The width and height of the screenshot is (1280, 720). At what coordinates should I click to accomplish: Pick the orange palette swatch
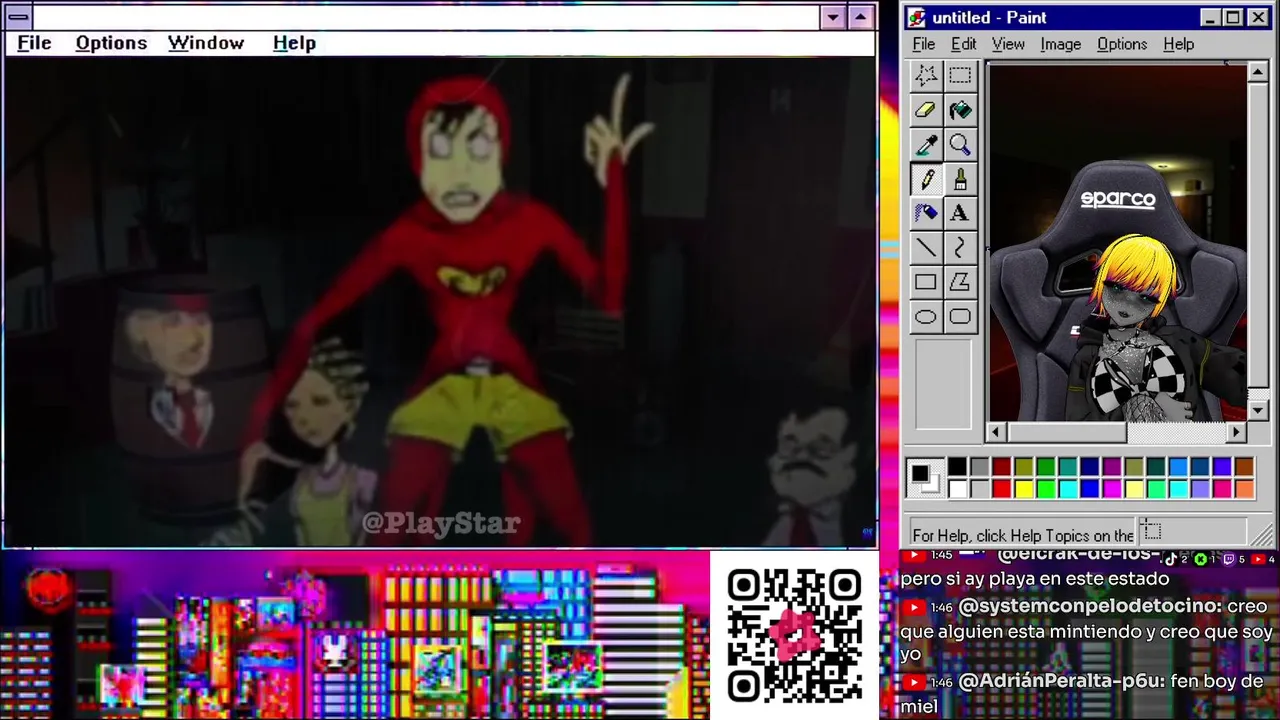tap(1243, 488)
